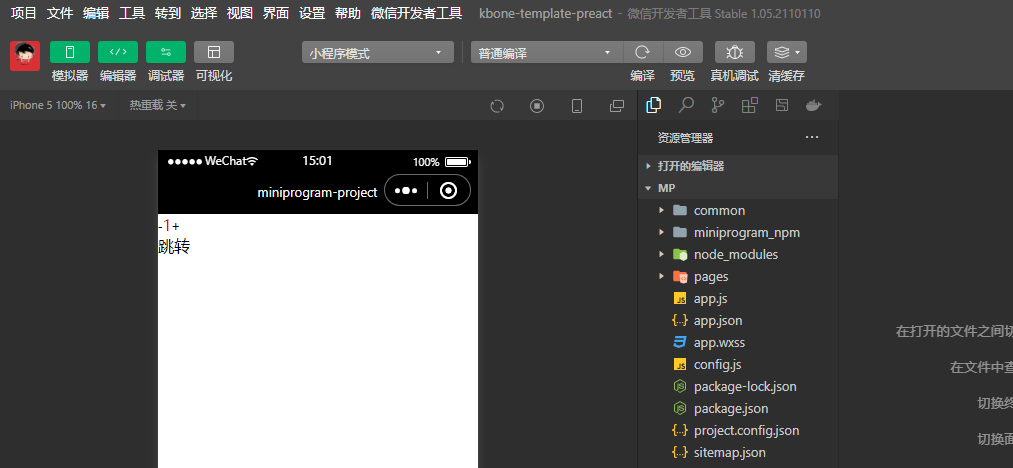Open the package.json file
Viewport: 1013px width, 468px height.
click(x=738, y=409)
